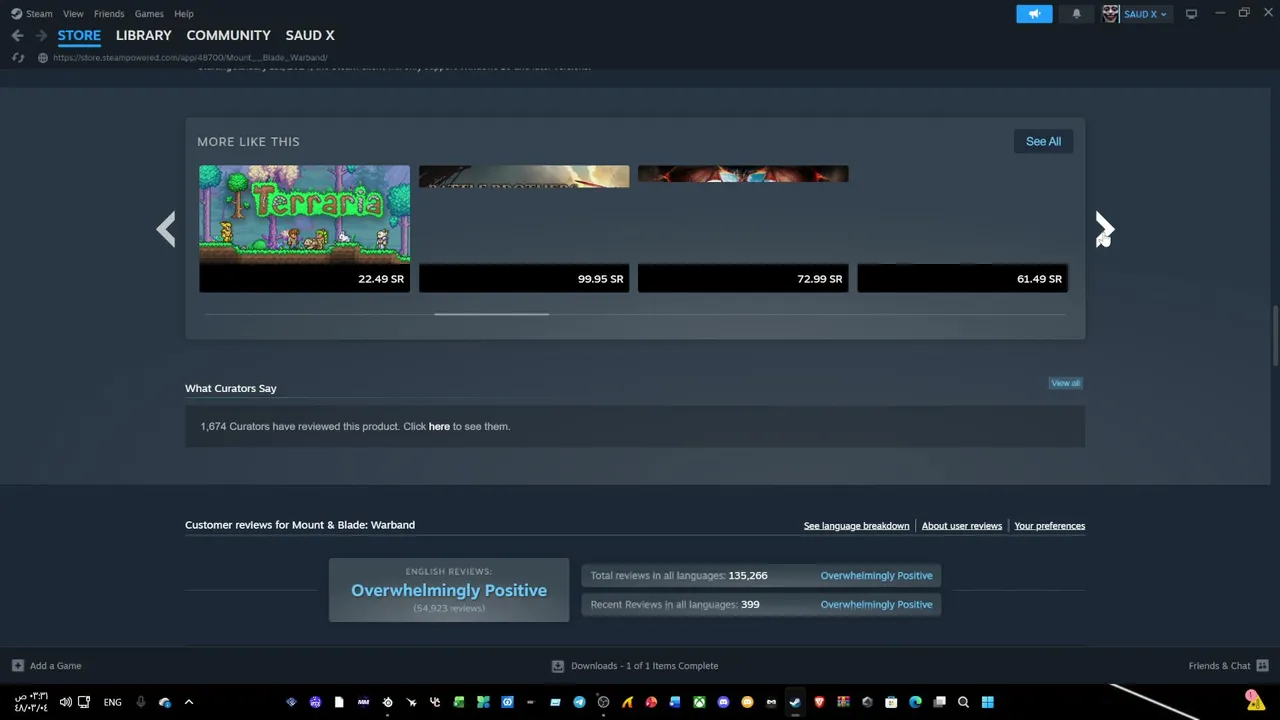Click the 'here' link to see curators
The image size is (1280, 720).
pos(439,427)
